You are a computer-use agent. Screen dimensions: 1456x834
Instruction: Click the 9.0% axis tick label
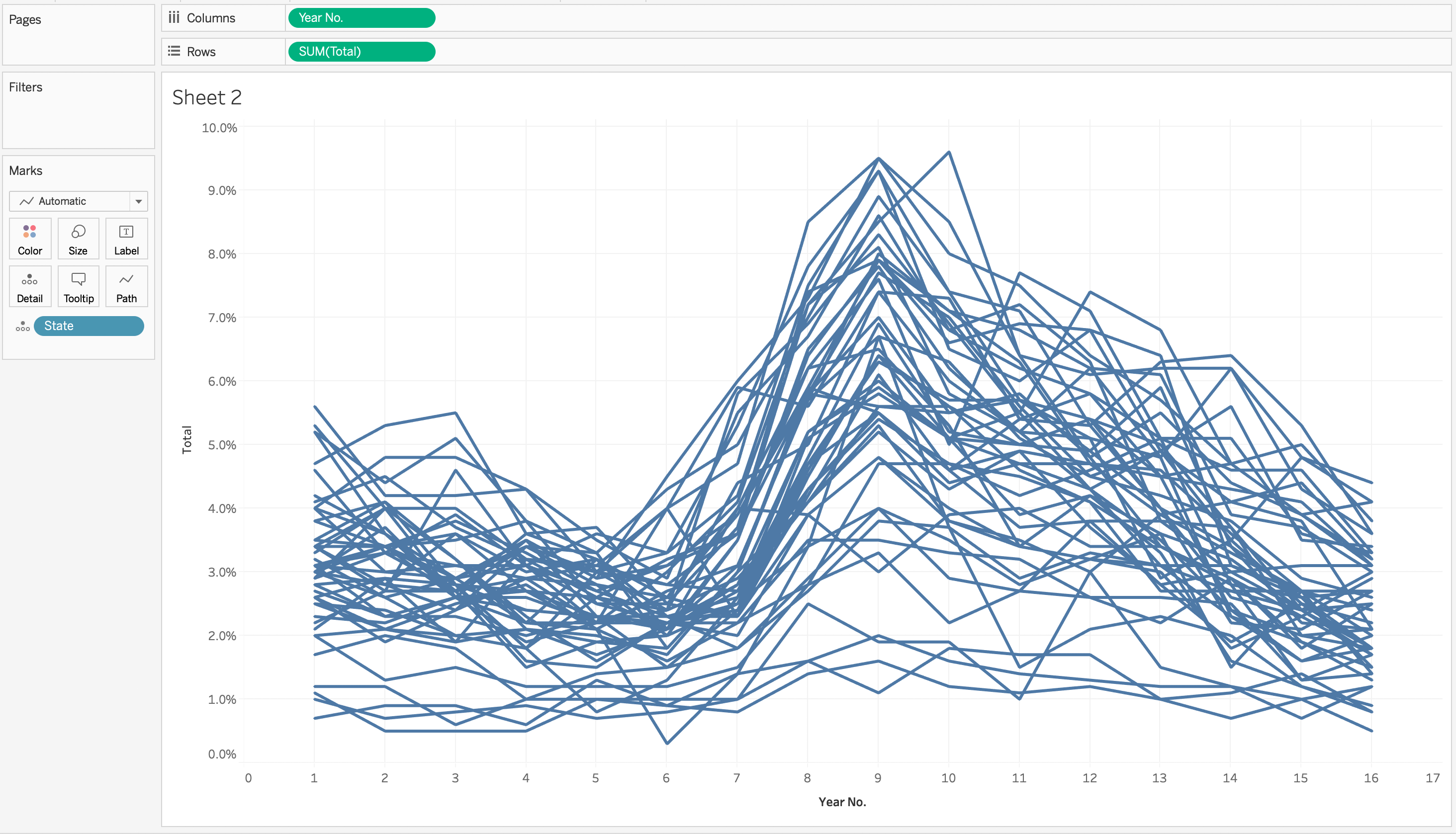tap(222, 191)
